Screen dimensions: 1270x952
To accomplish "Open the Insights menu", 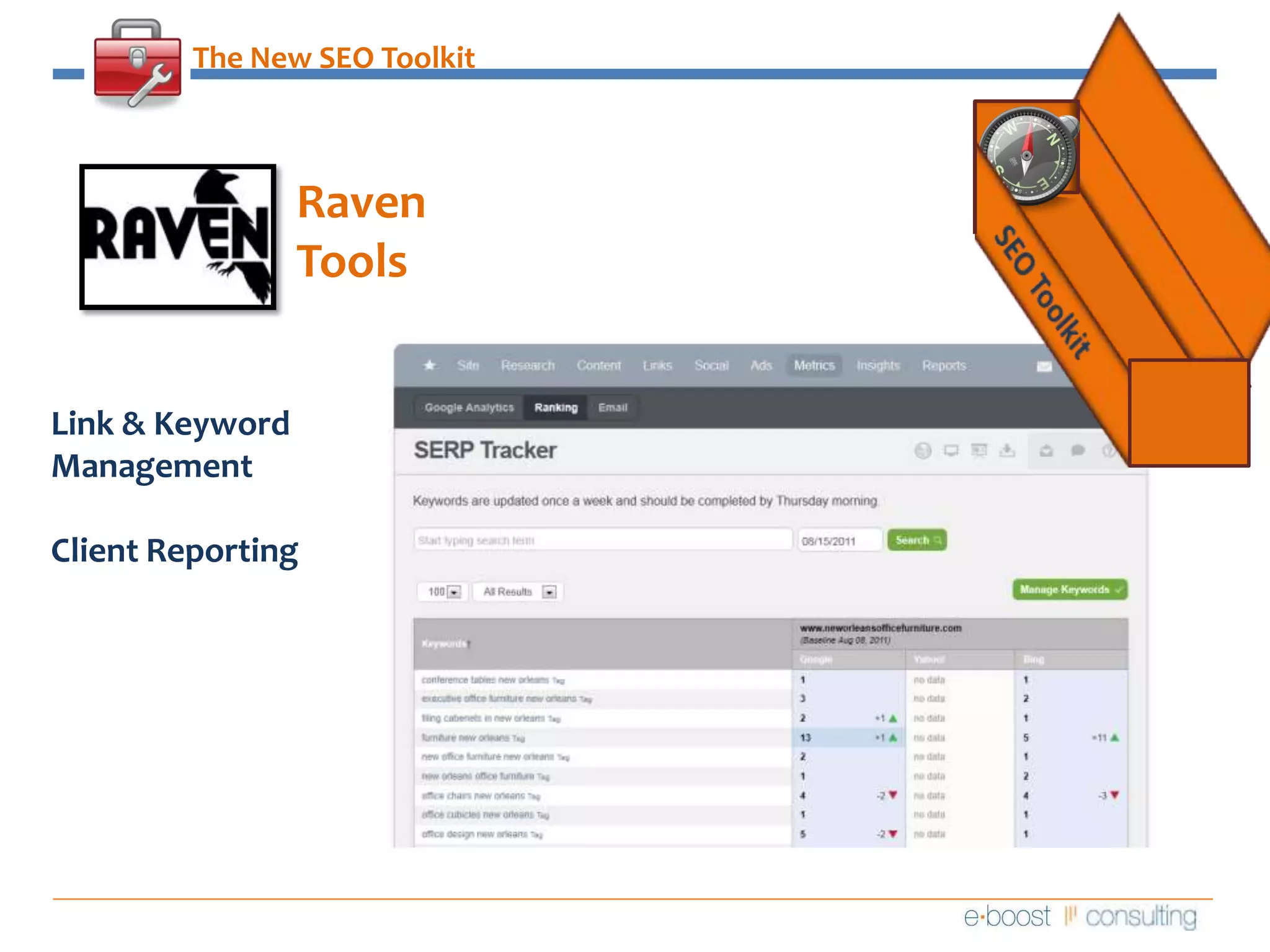I will (878, 366).
